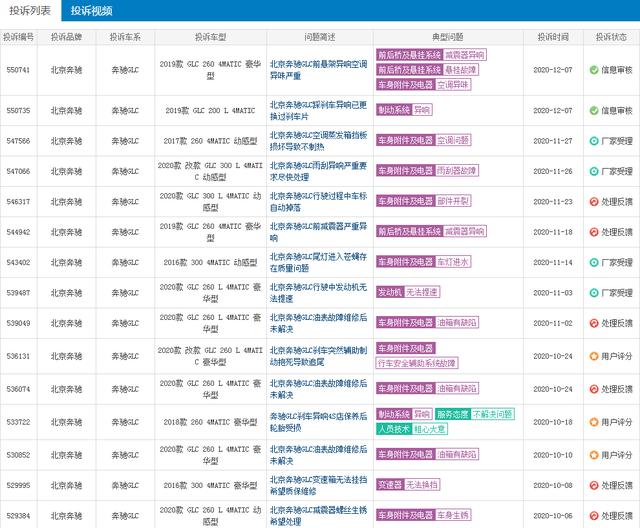The height and width of the screenshot is (528, 640).
Task: Click orange 用户评分 icon for complaint 533722
Action: coord(594,422)
